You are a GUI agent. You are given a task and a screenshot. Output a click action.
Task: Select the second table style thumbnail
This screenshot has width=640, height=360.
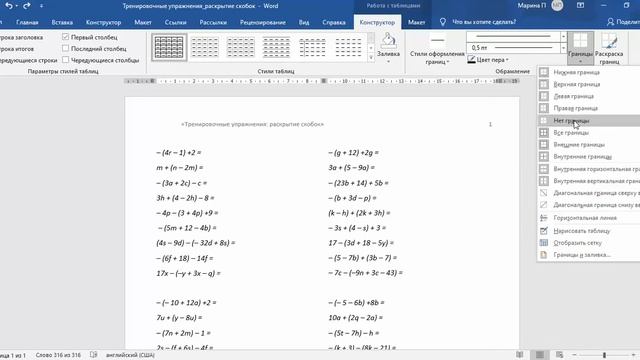(205, 47)
